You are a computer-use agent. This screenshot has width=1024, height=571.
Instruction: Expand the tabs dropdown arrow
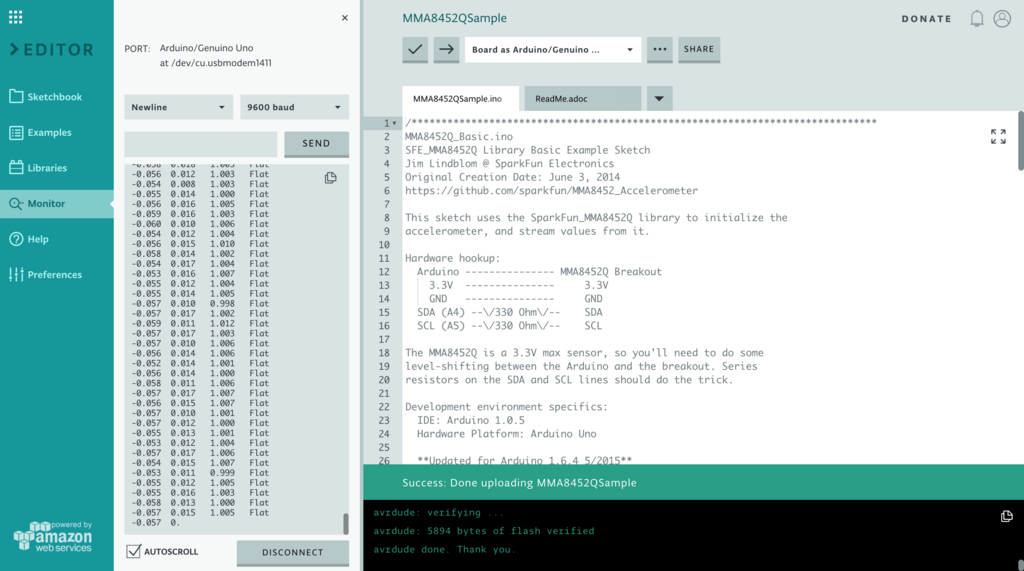[659, 99]
